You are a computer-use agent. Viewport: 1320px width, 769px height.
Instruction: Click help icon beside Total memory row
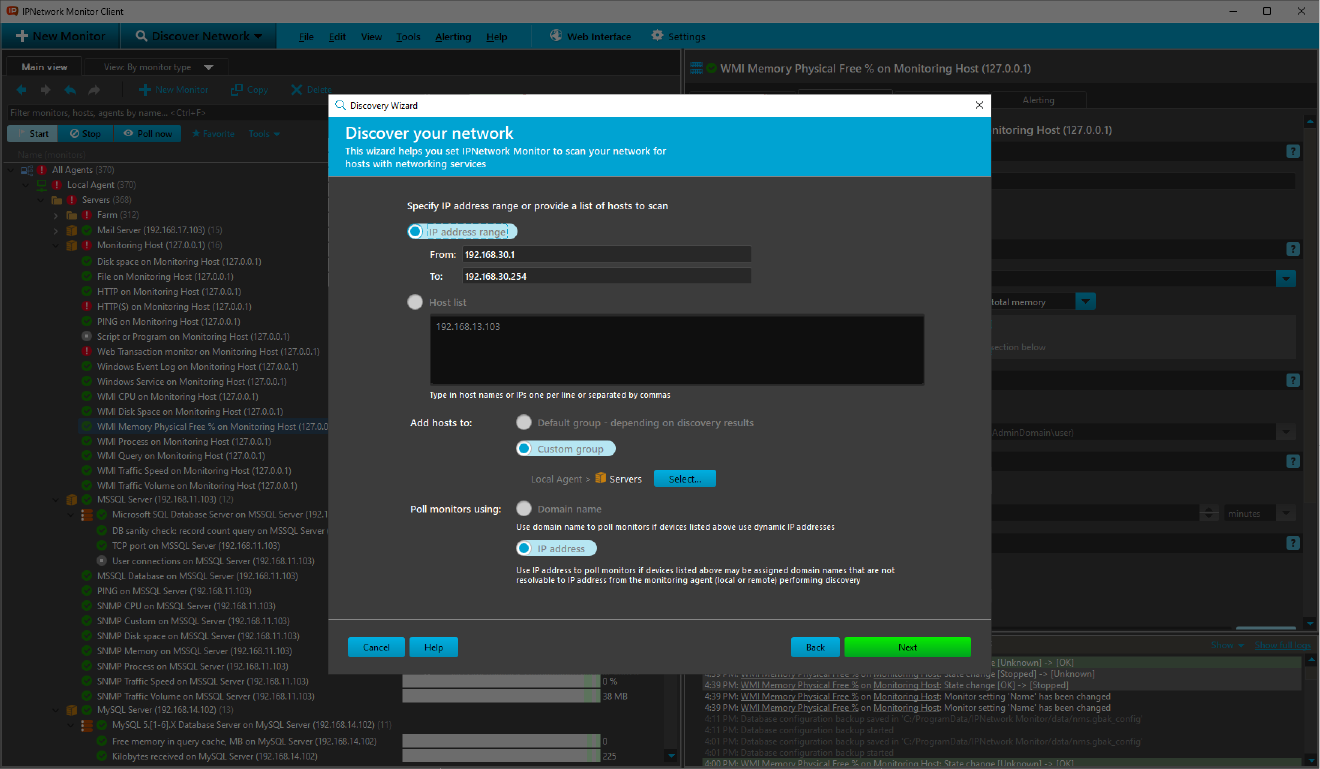click(x=1292, y=249)
